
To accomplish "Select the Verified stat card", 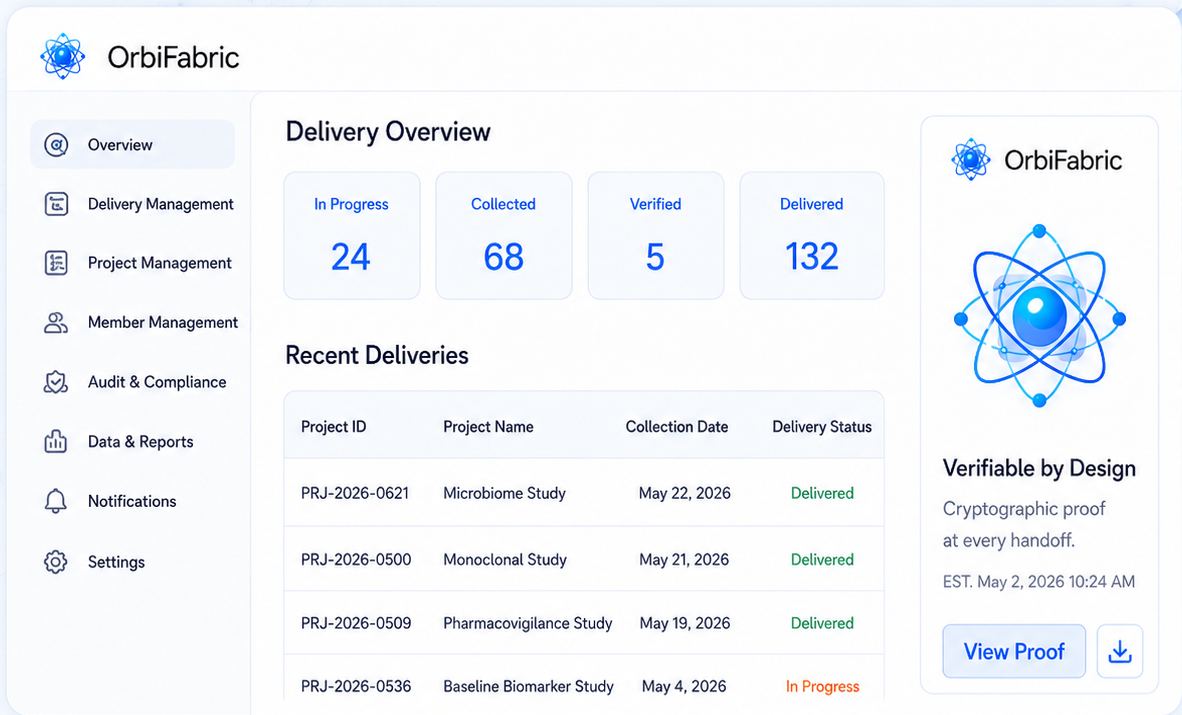I will point(656,235).
